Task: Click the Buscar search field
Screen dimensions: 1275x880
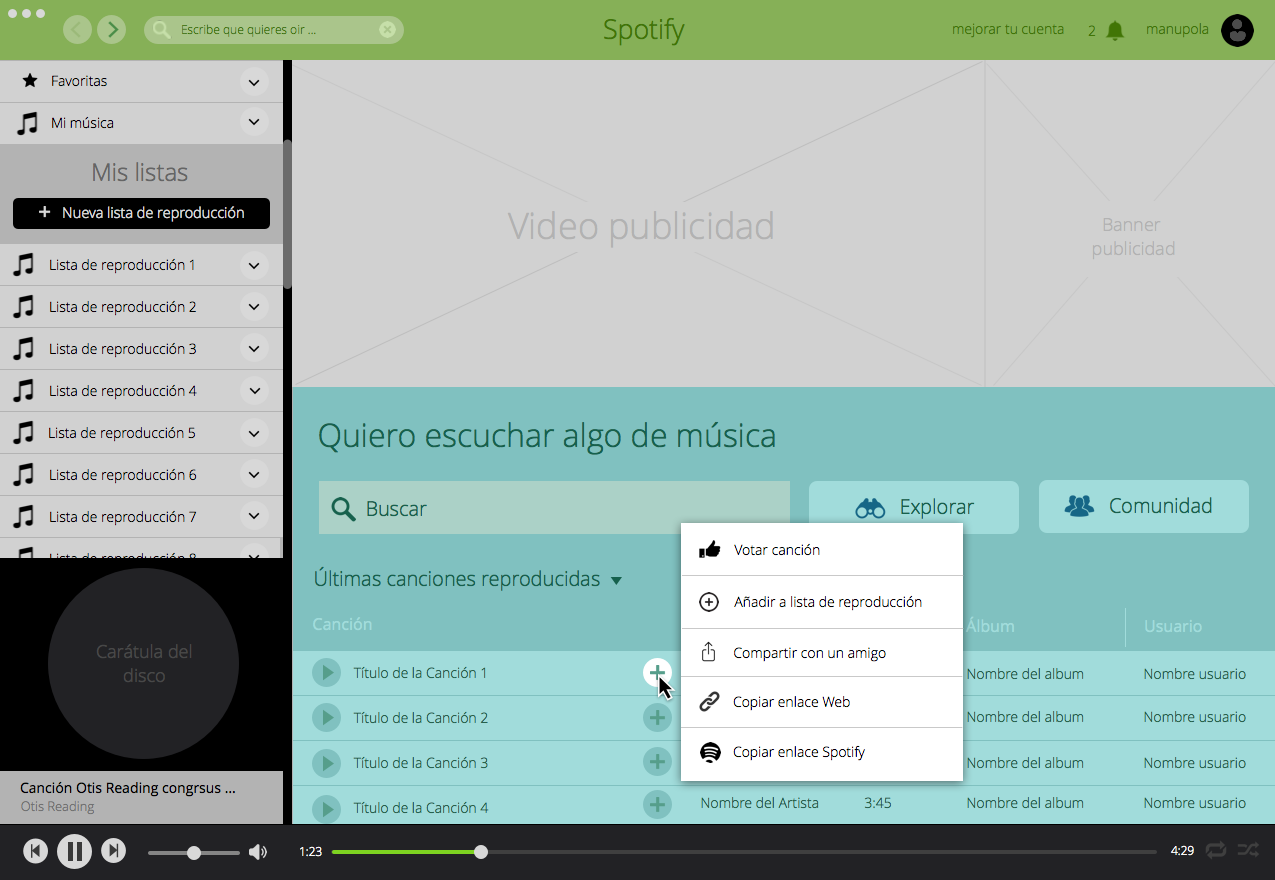Action: coord(554,508)
